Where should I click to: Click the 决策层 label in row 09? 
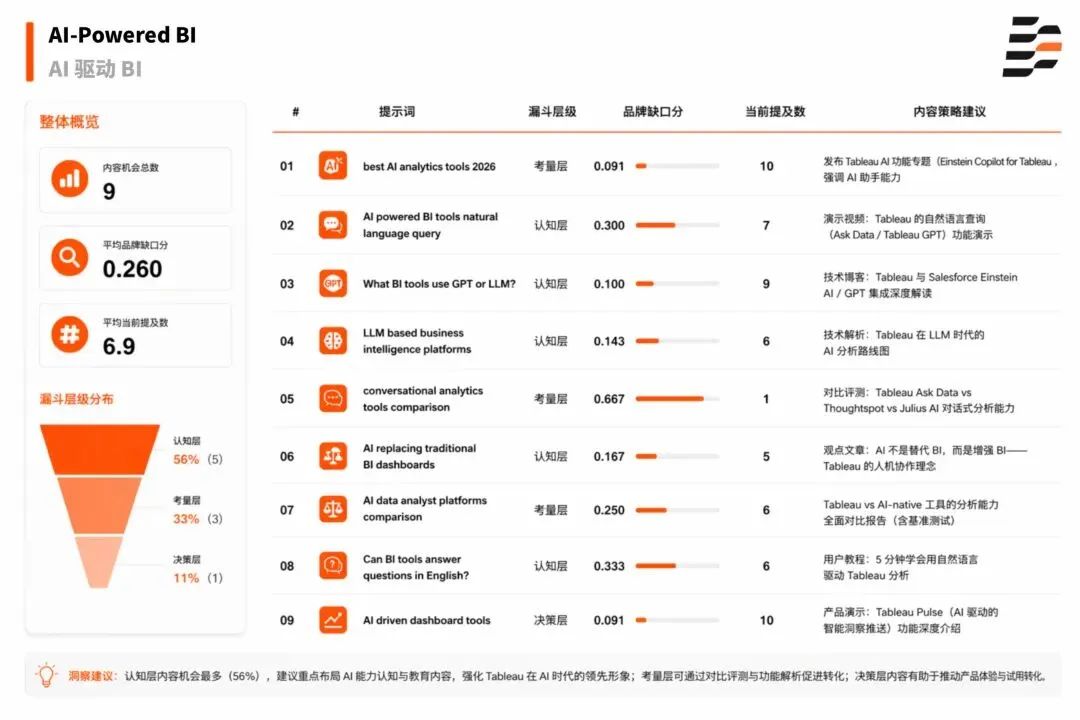pyautogui.click(x=550, y=620)
